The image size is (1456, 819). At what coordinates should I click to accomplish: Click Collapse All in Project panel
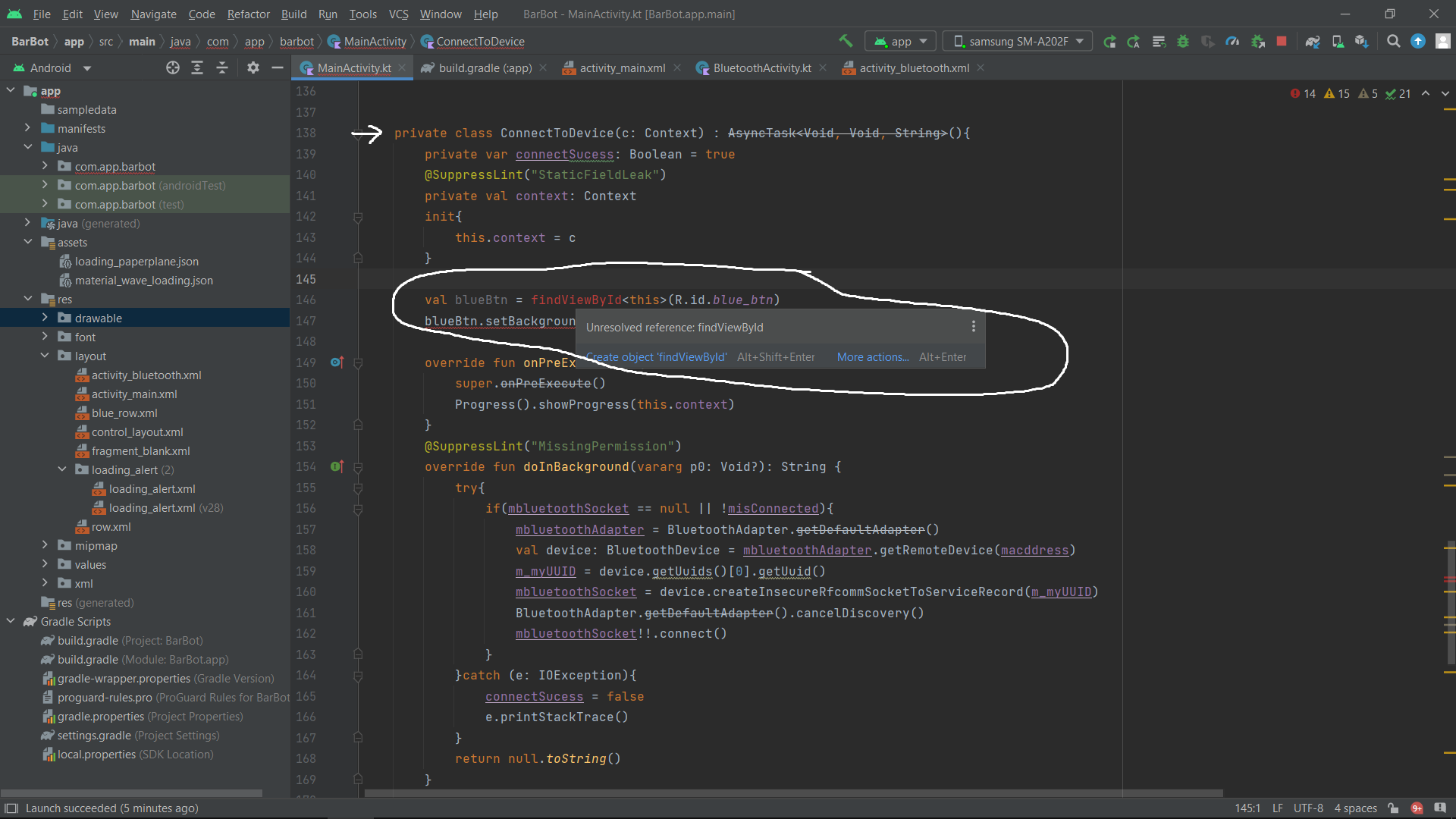[222, 68]
